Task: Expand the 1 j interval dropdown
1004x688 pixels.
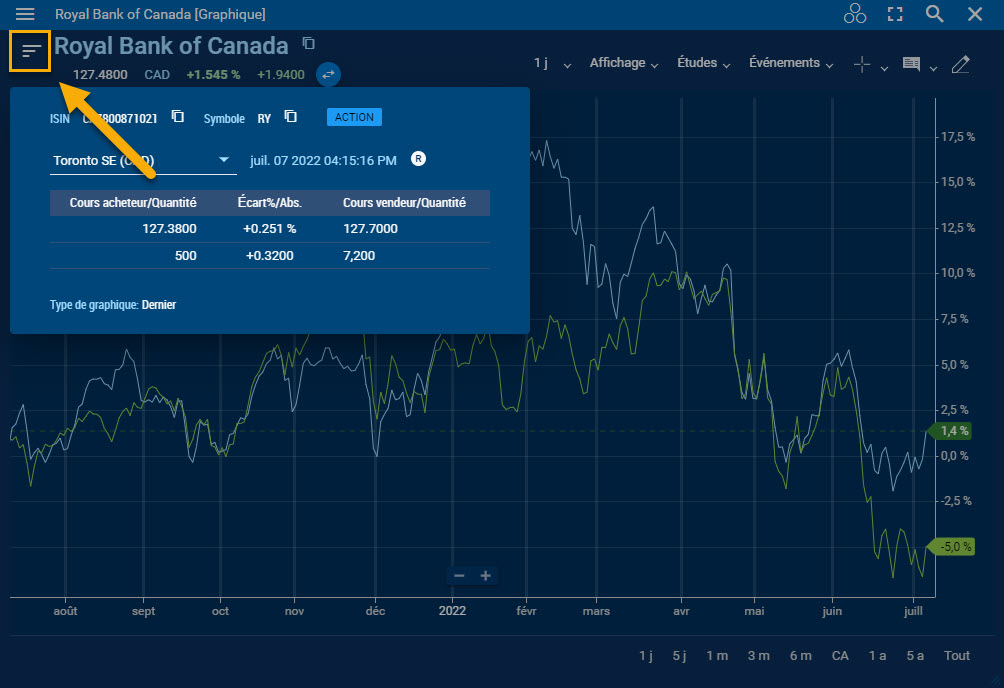Action: tap(552, 64)
